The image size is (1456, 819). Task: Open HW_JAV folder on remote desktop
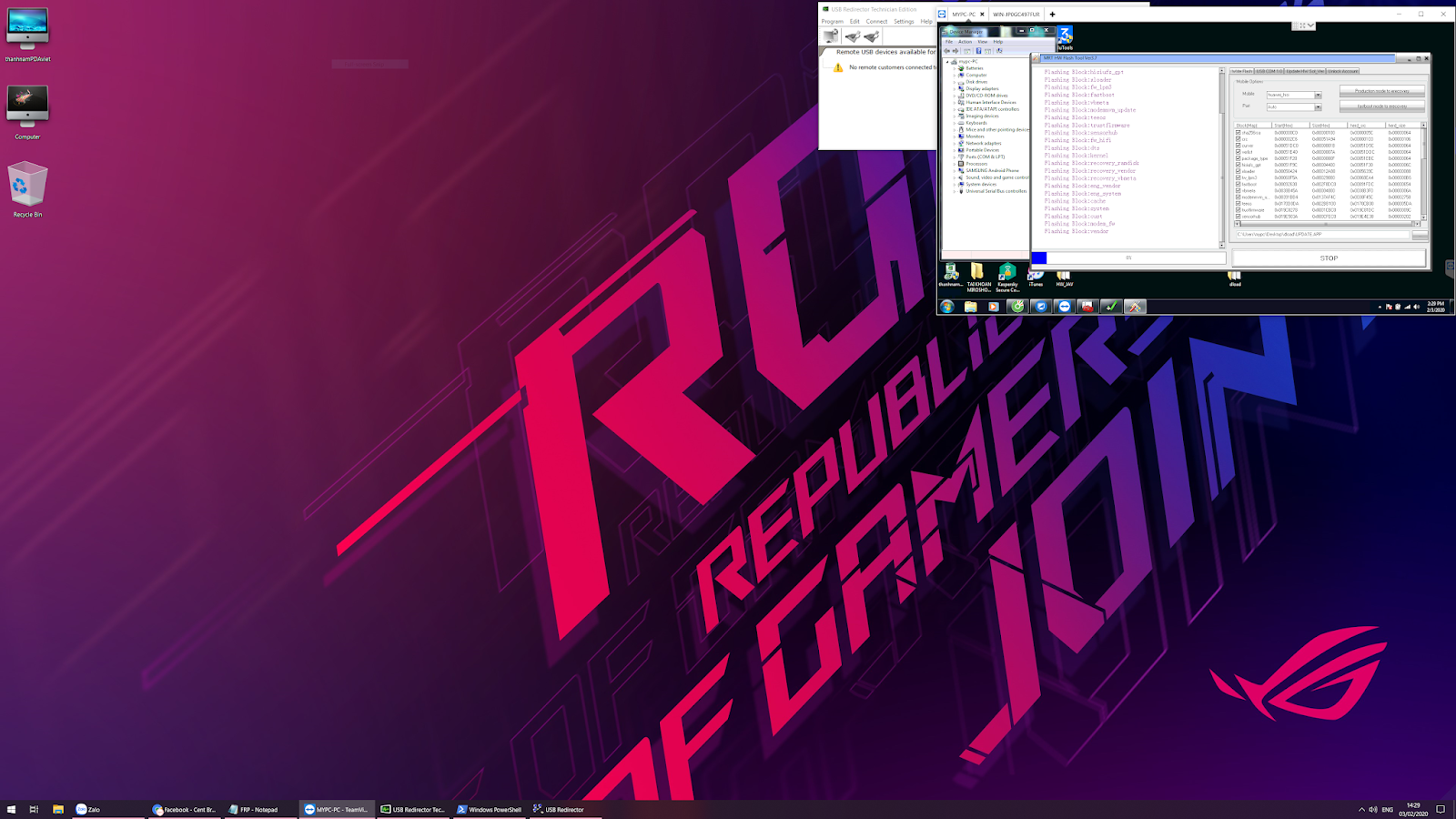pos(1064,278)
